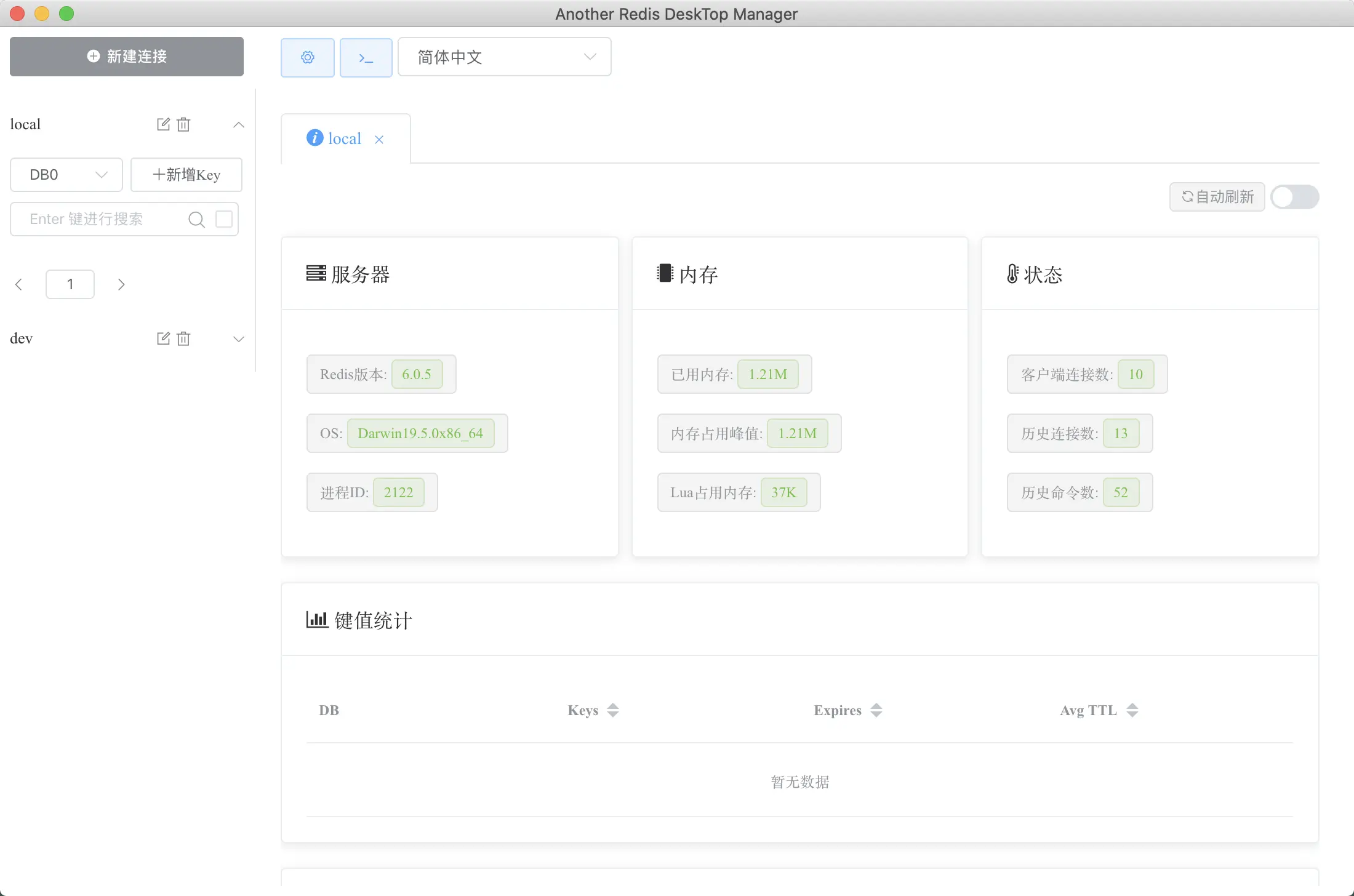Collapse the local connection

[x=239, y=124]
